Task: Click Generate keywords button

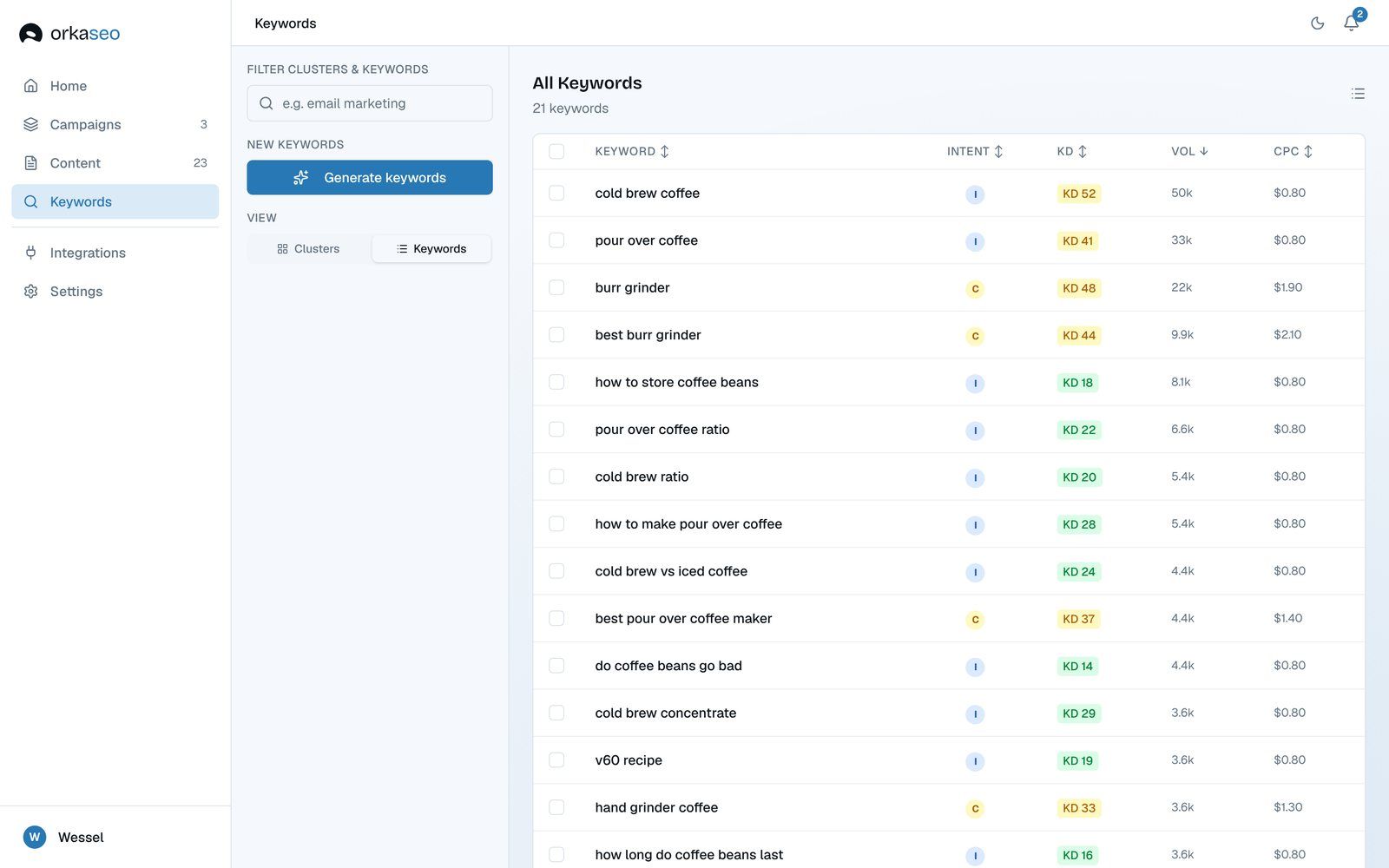Action: tap(370, 177)
